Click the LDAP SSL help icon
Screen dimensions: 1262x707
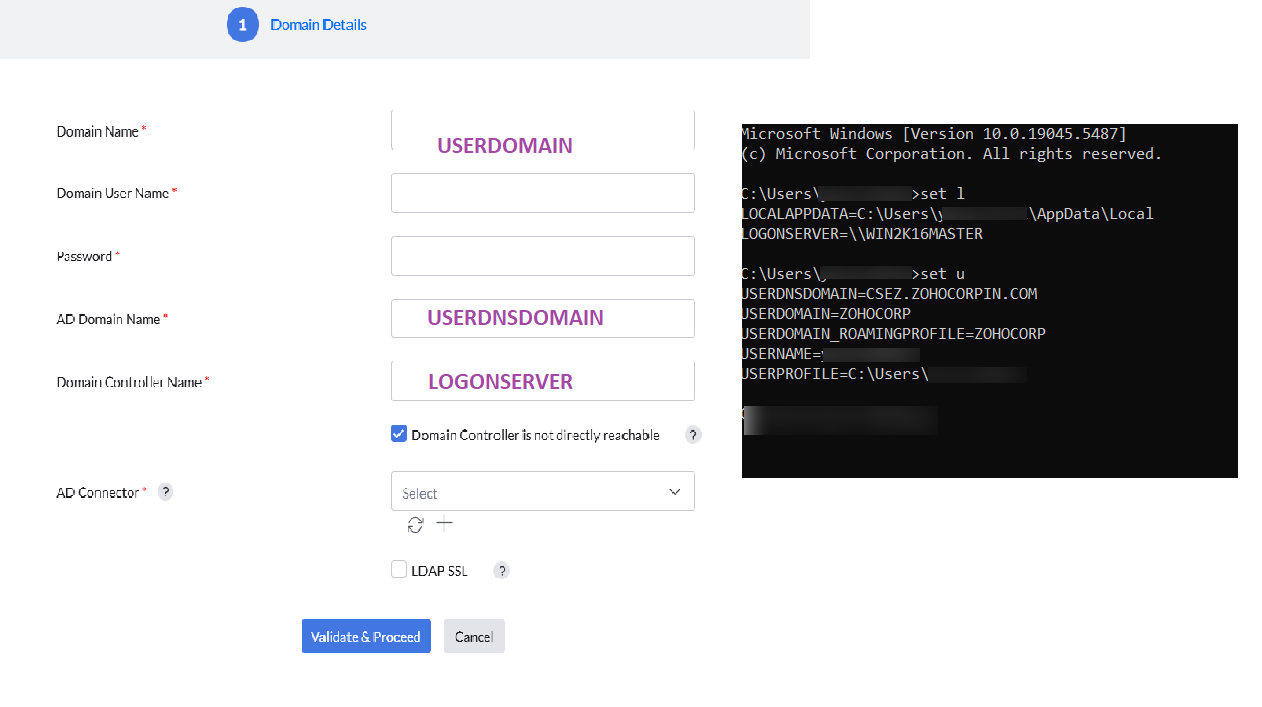(501, 570)
